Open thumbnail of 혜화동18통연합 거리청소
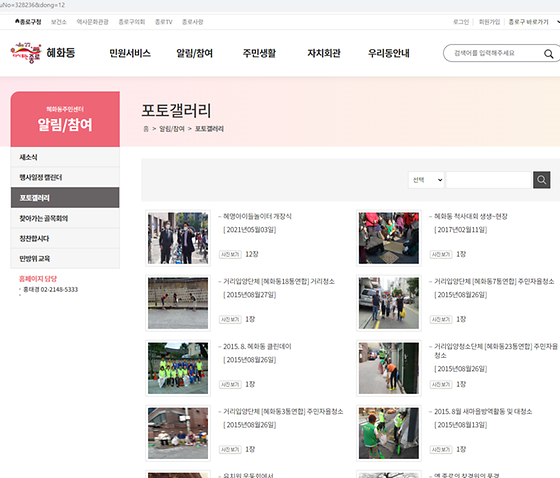560x478 pixels. point(178,303)
